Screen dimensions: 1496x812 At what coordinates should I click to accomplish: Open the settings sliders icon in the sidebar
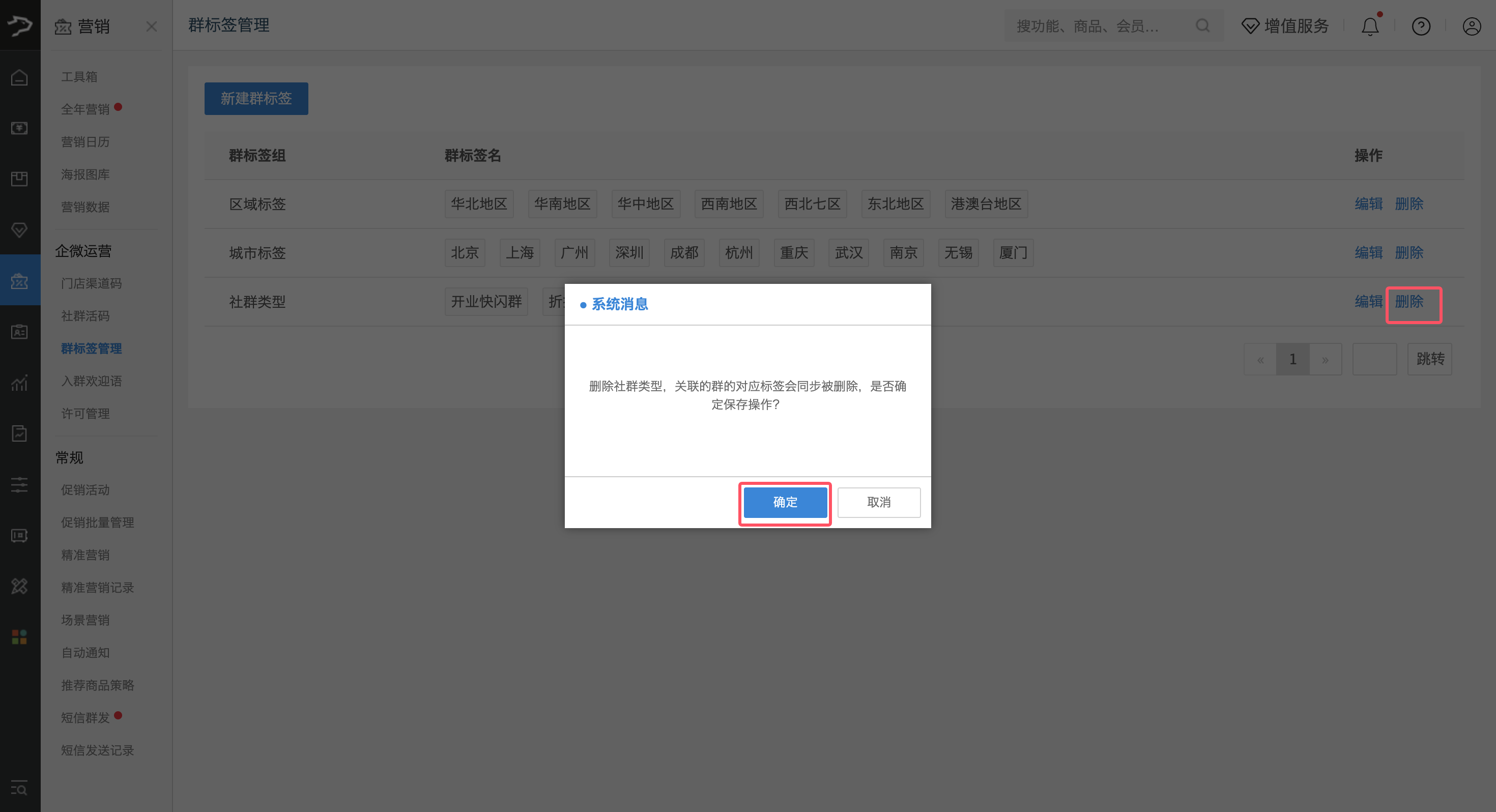coord(19,484)
